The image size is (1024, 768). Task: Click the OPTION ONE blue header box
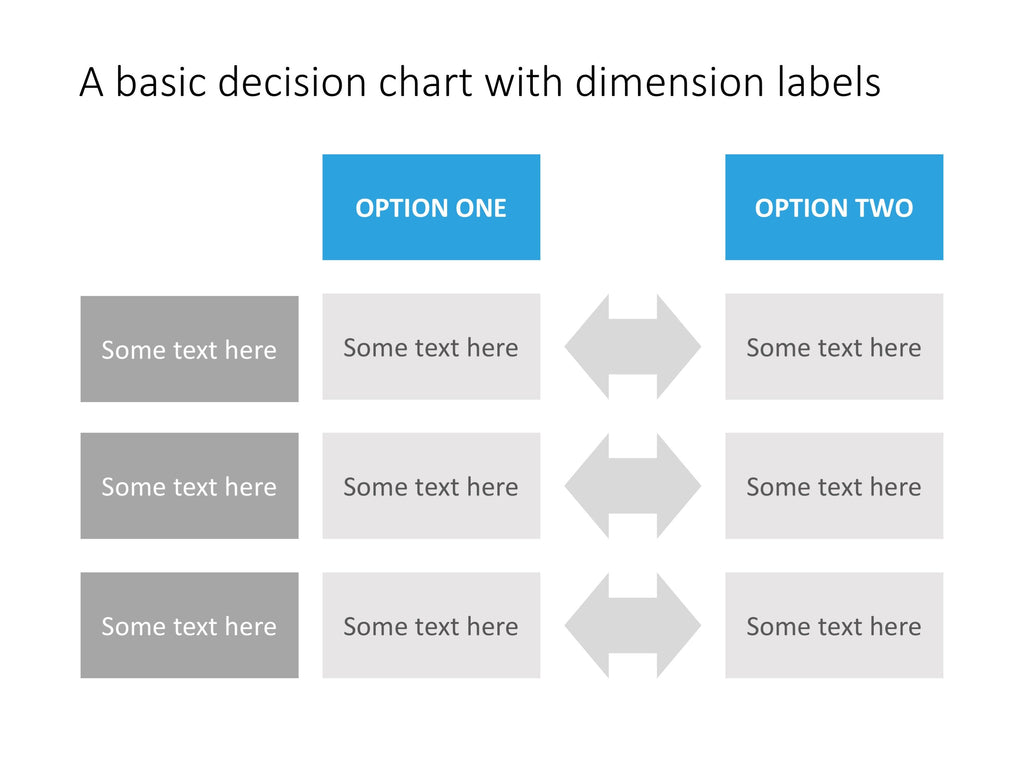click(x=431, y=207)
